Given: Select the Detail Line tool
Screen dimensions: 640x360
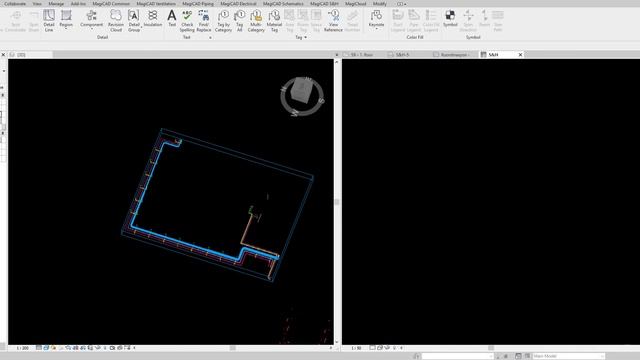Looking at the screenshot, I should [49, 21].
